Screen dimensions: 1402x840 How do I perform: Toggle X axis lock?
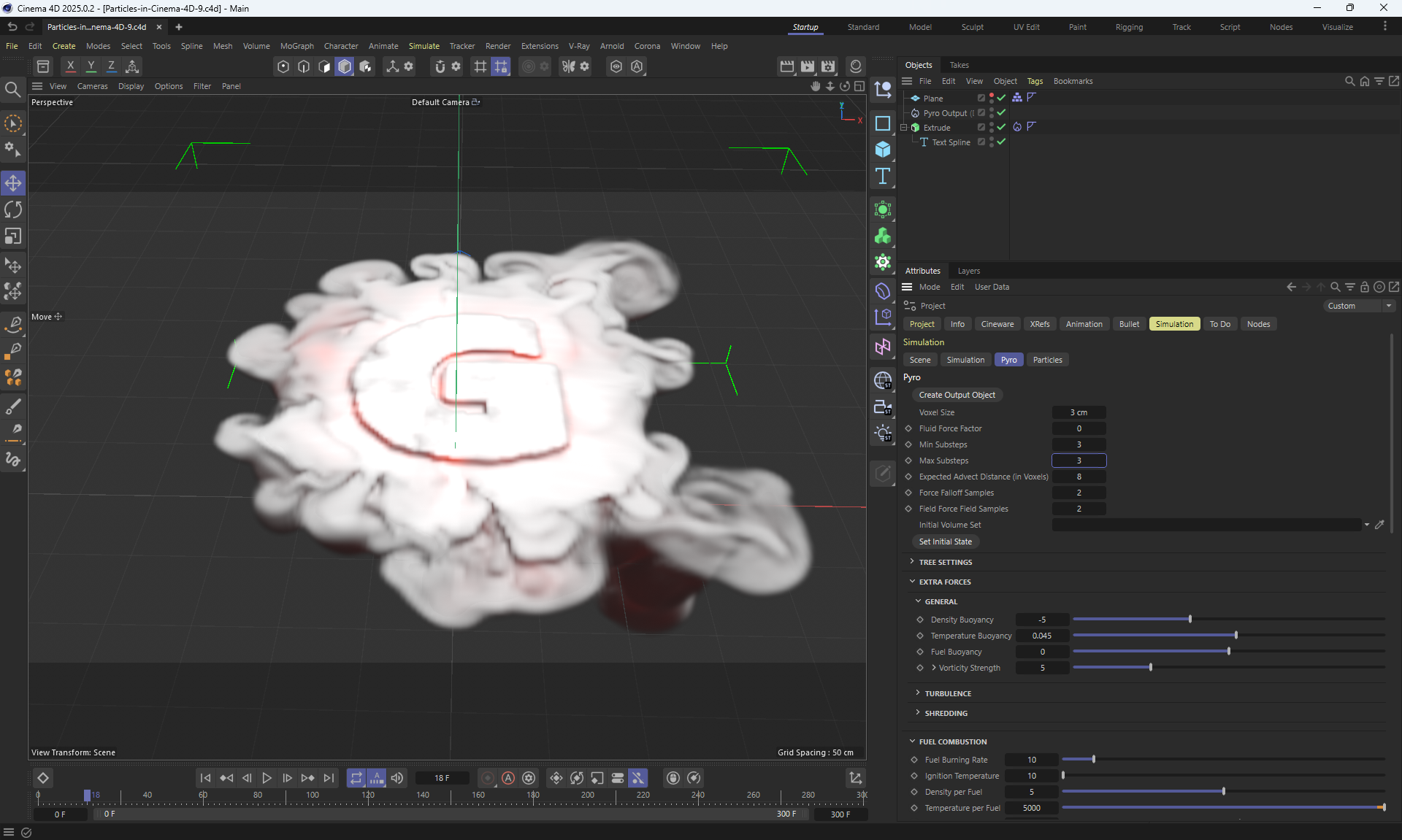[x=70, y=66]
